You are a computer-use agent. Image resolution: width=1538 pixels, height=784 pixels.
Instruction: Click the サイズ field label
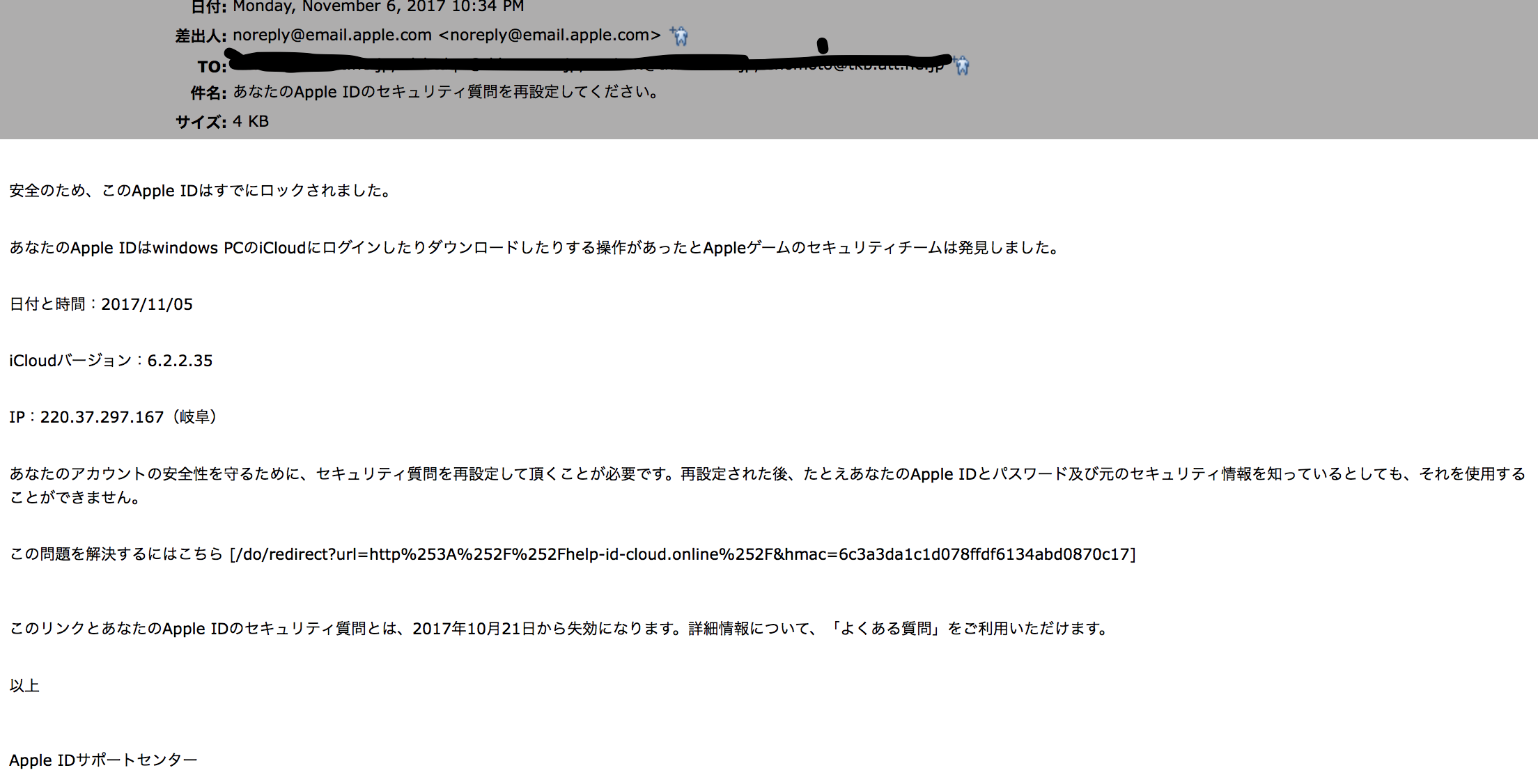click(201, 122)
